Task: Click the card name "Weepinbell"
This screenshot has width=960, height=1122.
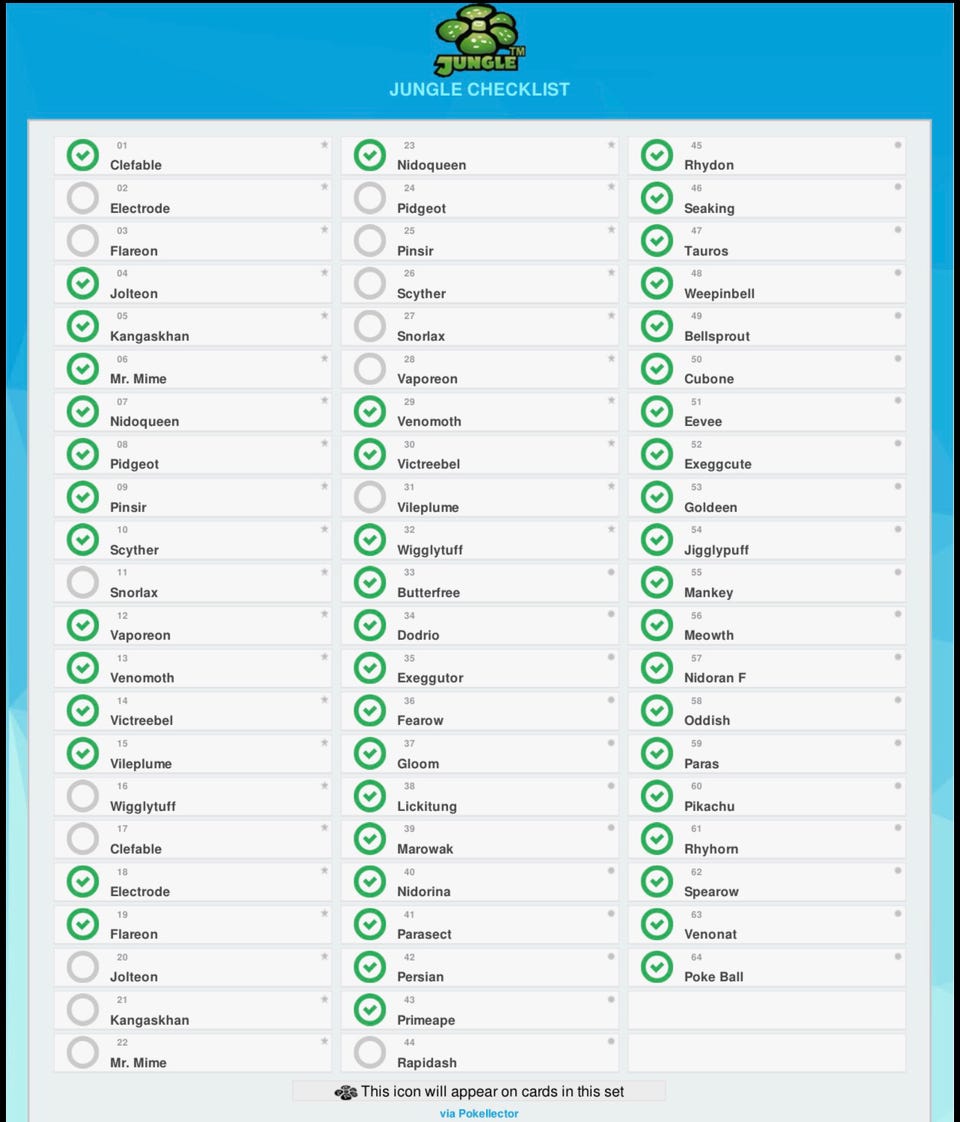Action: pyautogui.click(x=719, y=294)
